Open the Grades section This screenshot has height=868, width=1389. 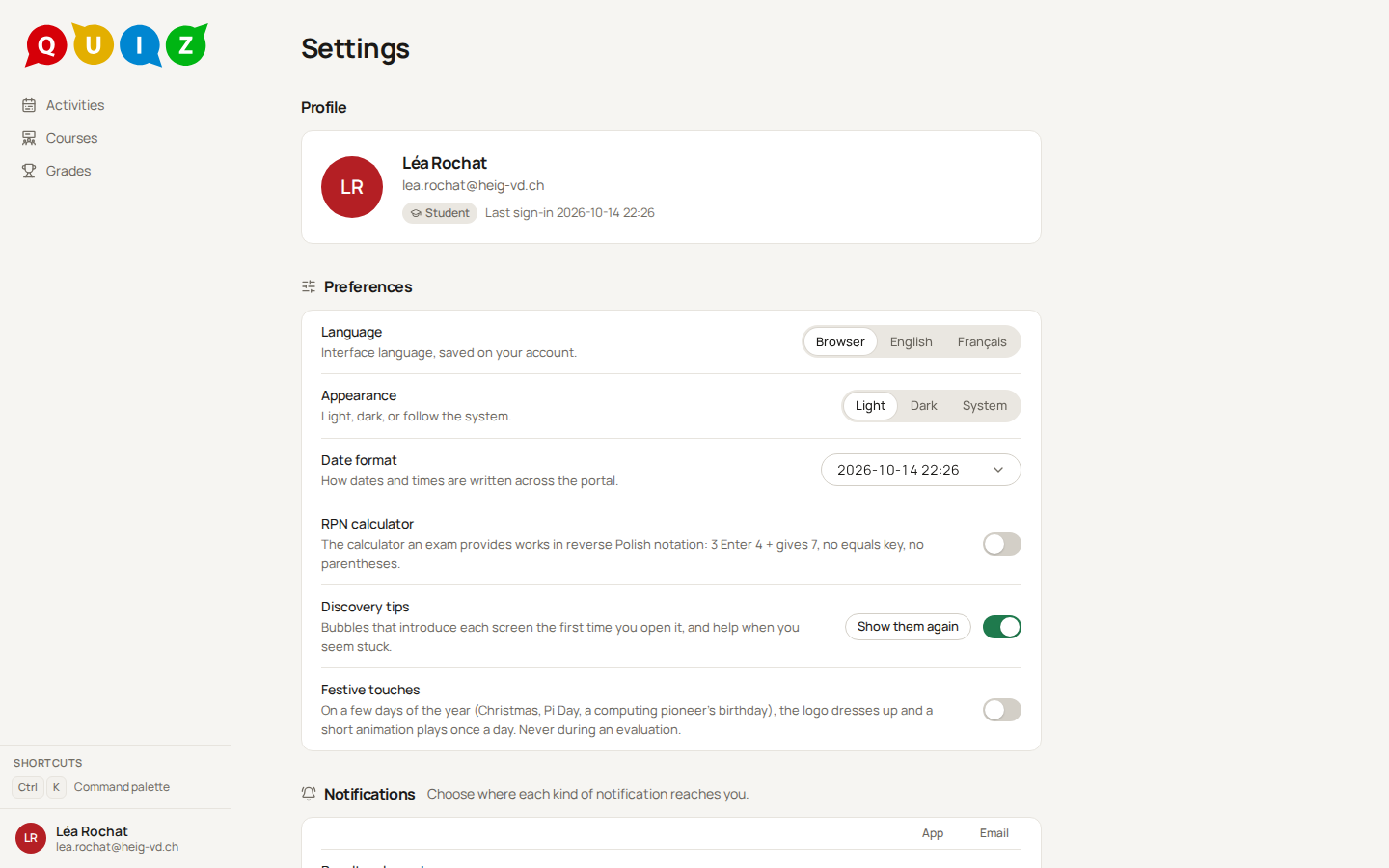[115, 171]
